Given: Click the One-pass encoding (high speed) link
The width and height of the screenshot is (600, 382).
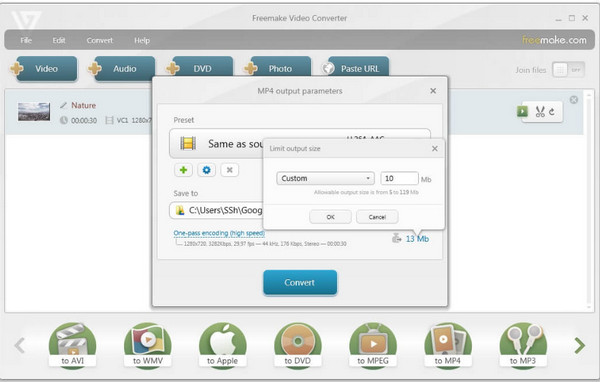Looking at the screenshot, I should pos(219,233).
